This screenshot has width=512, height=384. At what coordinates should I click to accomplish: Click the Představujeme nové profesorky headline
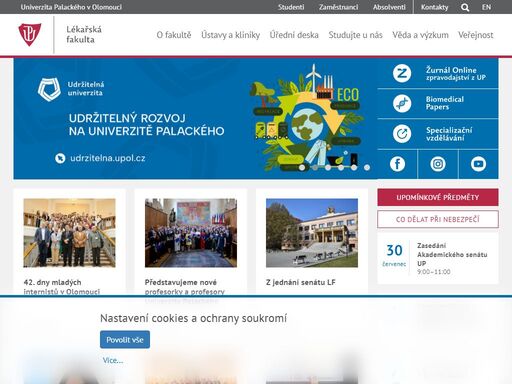click(185, 287)
